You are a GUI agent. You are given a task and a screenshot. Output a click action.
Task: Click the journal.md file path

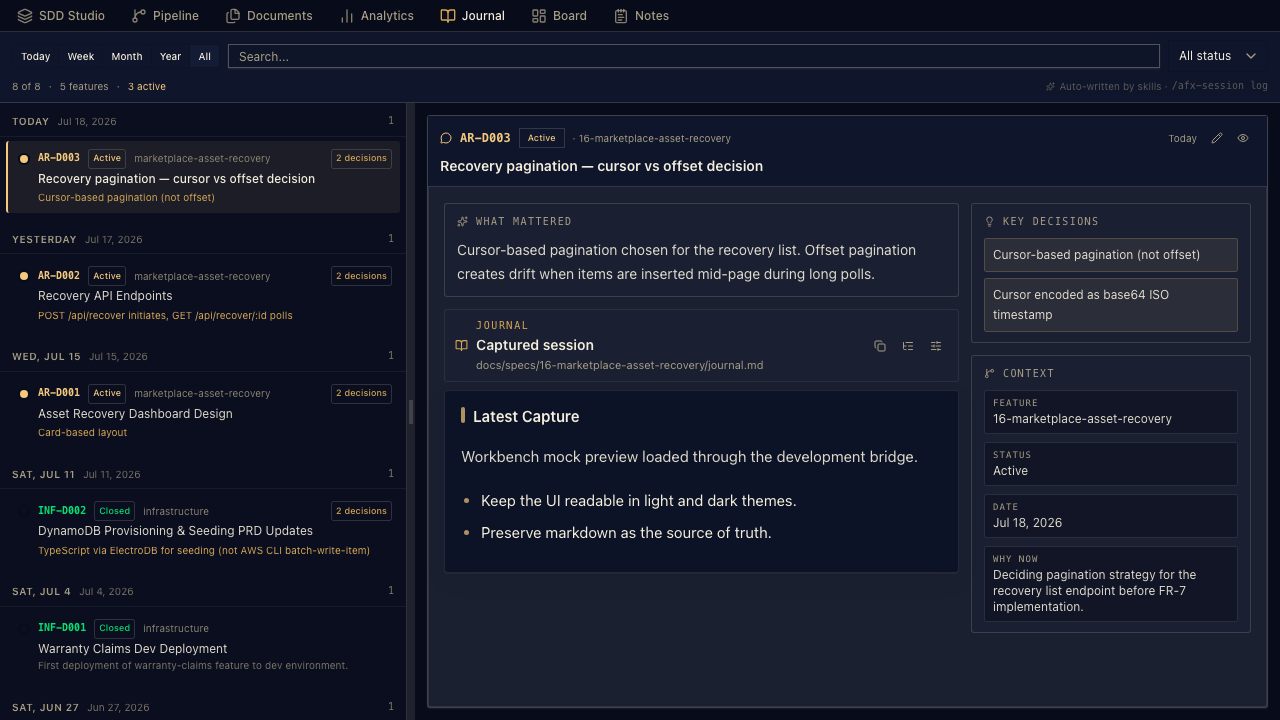(620, 365)
